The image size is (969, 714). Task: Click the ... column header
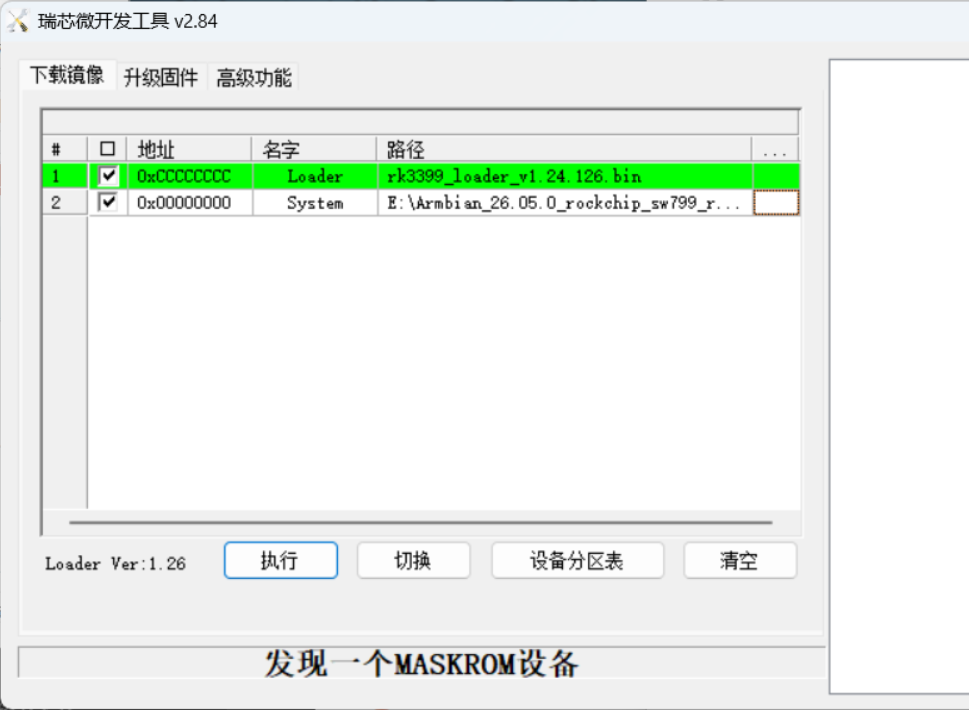pos(775,149)
